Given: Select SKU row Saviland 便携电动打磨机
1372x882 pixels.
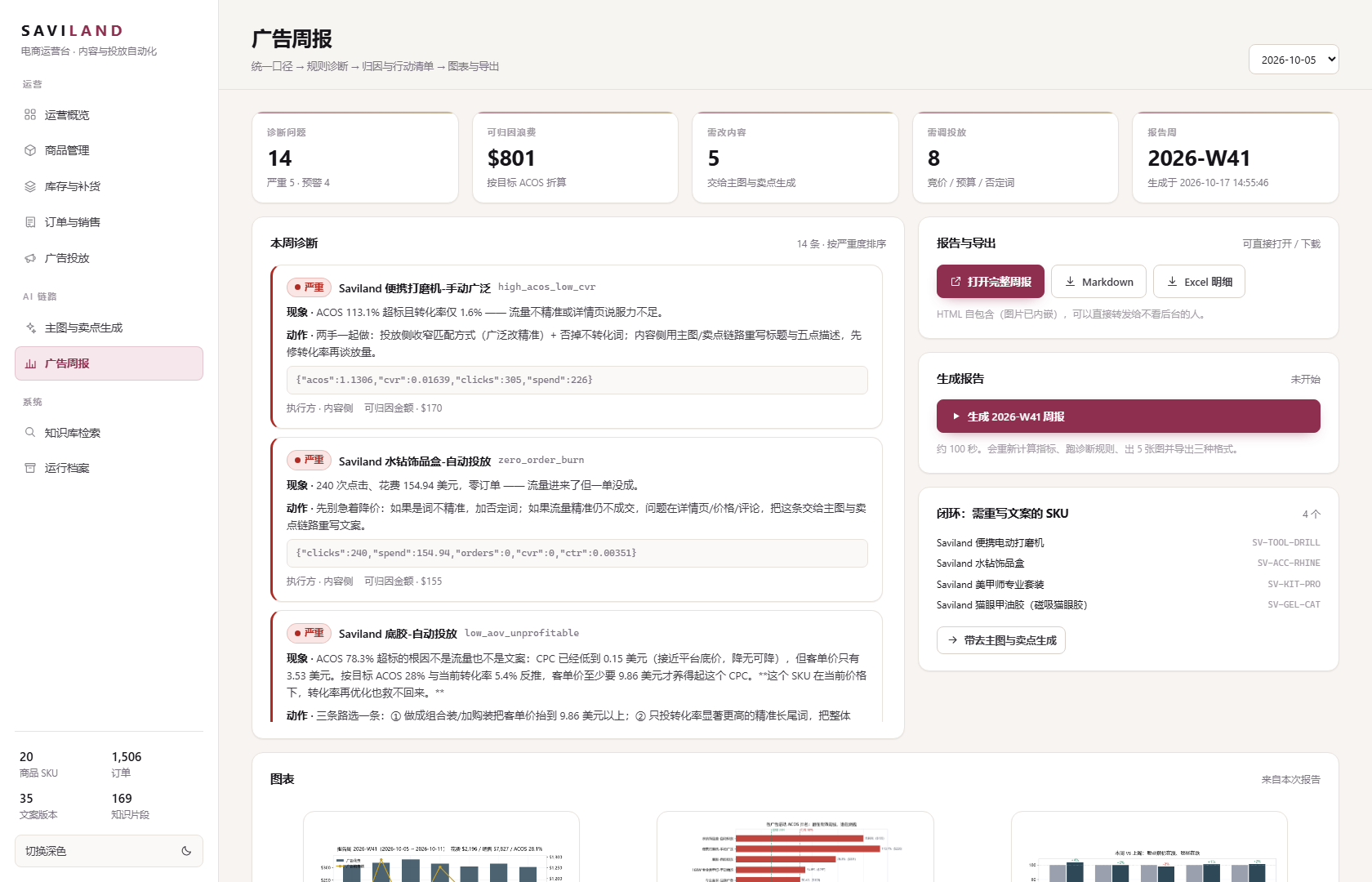Looking at the screenshot, I should [1129, 543].
